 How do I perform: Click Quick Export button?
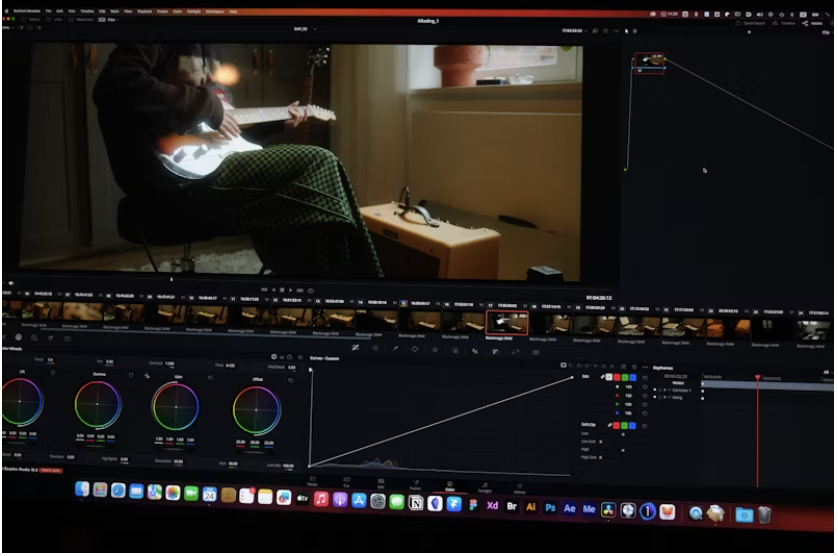pyautogui.click(x=751, y=23)
